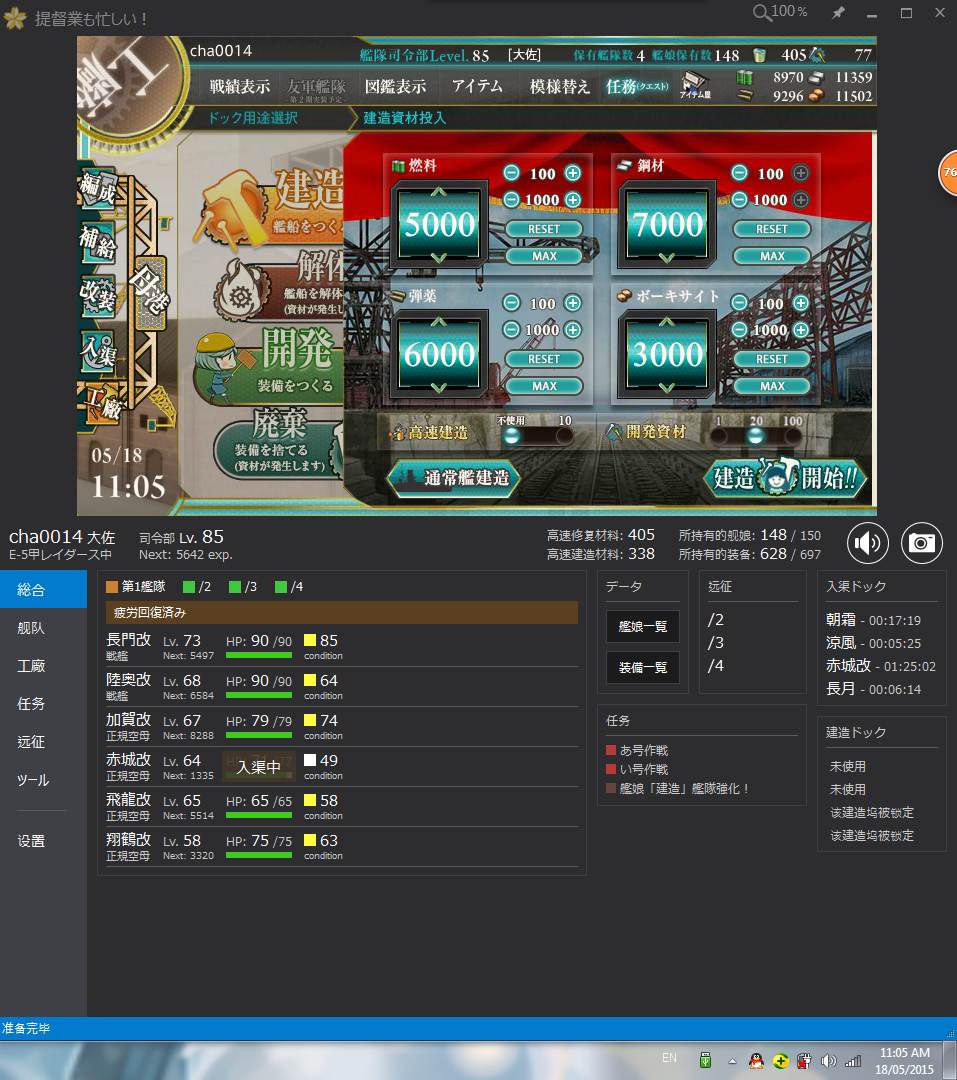Open the 模様替え menu
Viewport: 957px width, 1080px height.
pos(559,86)
